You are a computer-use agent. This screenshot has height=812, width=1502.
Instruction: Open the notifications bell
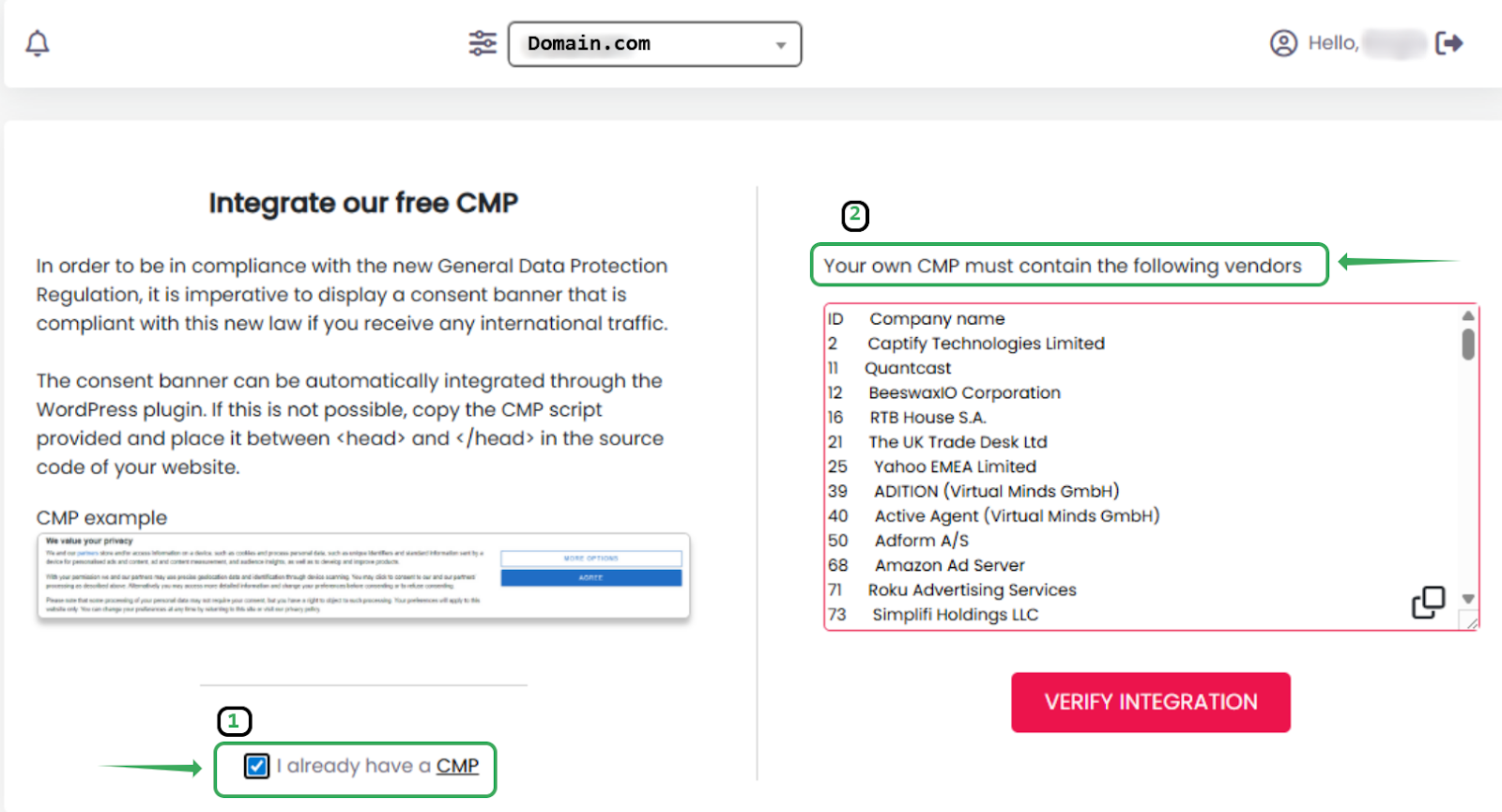pyautogui.click(x=38, y=43)
